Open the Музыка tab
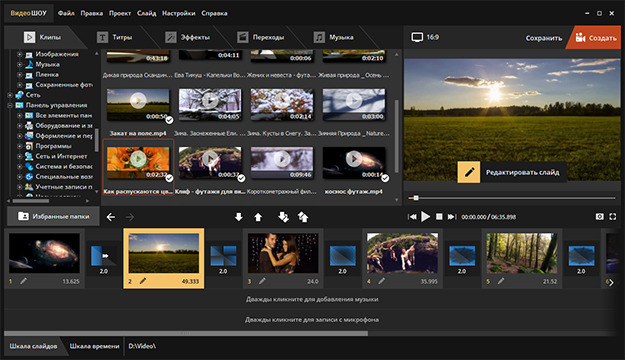Screen dimensions: 625x360 click(x=334, y=37)
